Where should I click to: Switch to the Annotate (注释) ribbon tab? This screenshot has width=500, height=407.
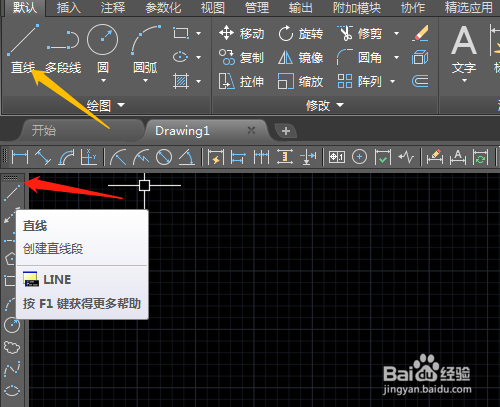coord(113,8)
